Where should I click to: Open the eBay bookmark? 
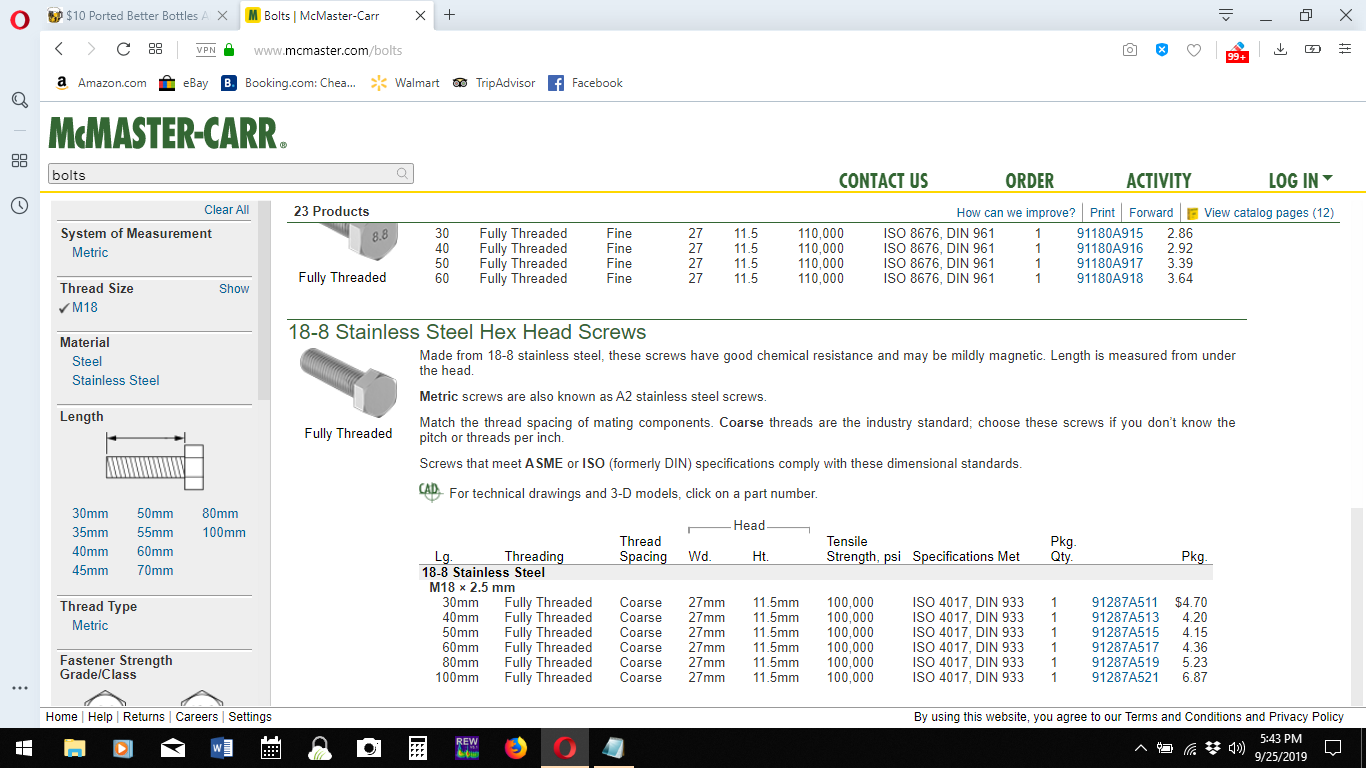[183, 83]
